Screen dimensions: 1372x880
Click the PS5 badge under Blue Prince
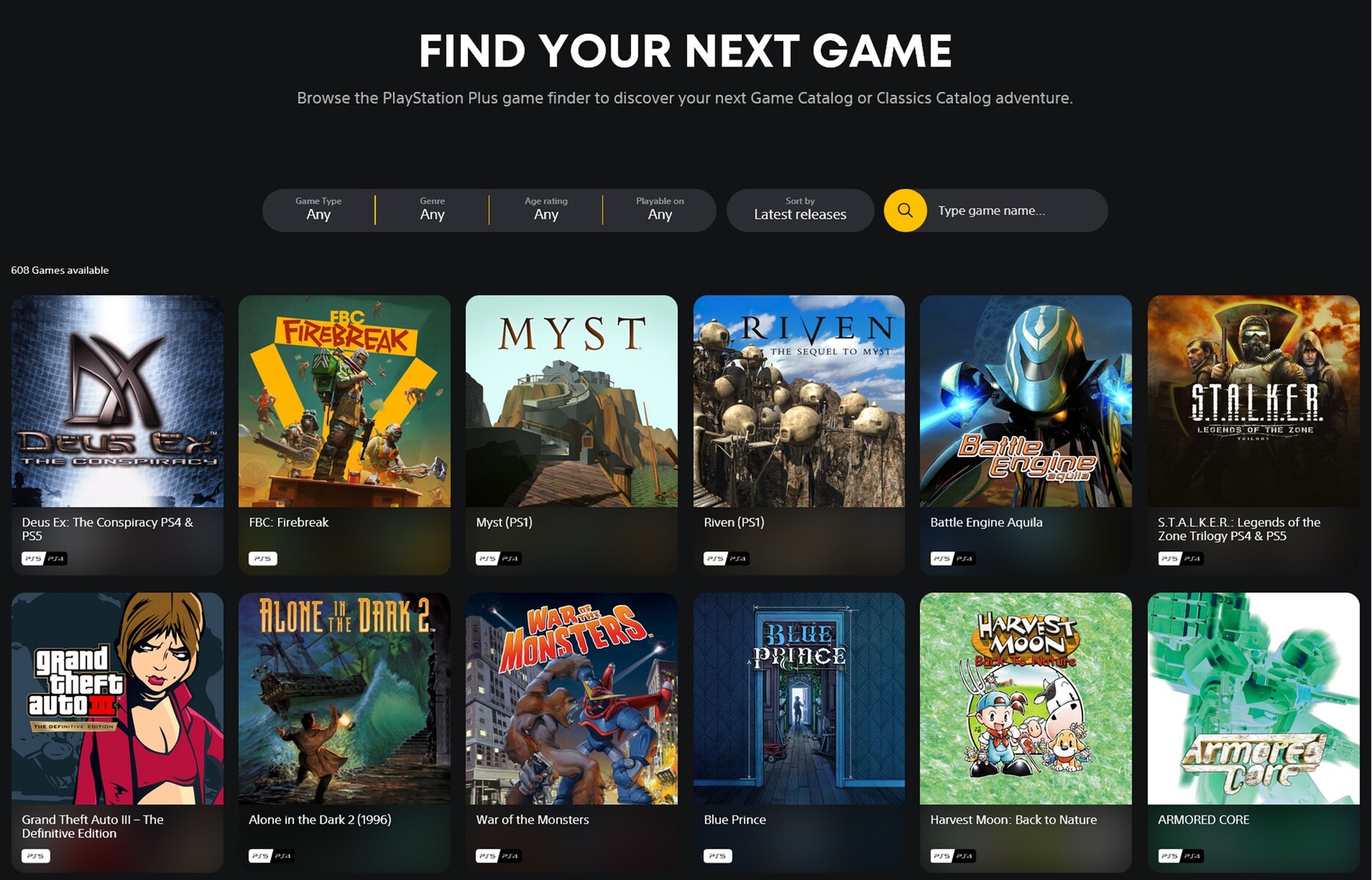tap(718, 856)
